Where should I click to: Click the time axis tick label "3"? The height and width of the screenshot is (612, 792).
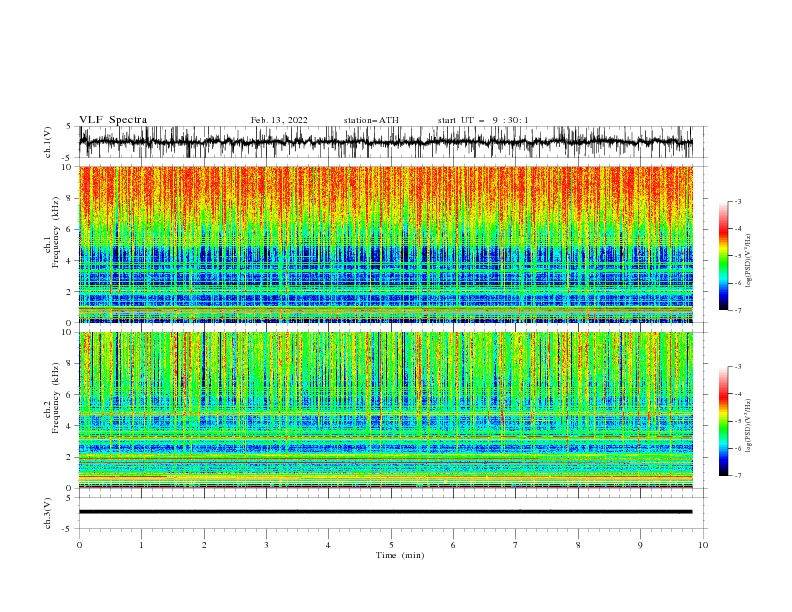click(x=266, y=545)
